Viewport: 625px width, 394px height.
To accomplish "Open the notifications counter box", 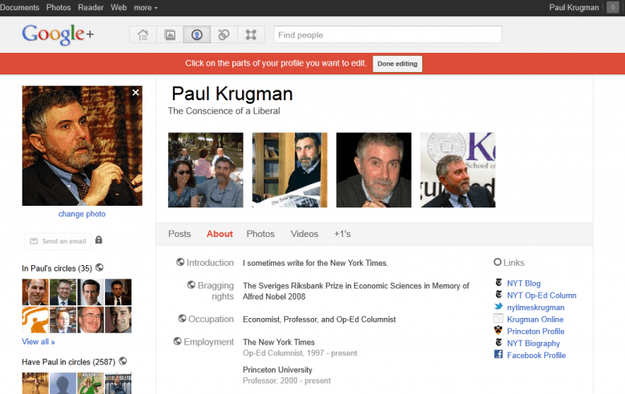I will tap(613, 7).
